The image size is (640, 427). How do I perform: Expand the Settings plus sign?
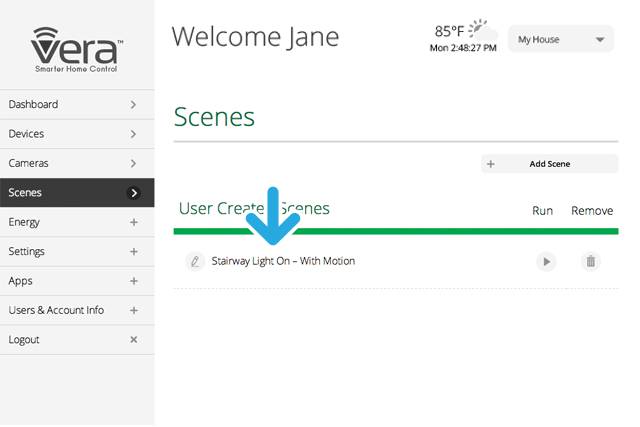pyautogui.click(x=134, y=252)
